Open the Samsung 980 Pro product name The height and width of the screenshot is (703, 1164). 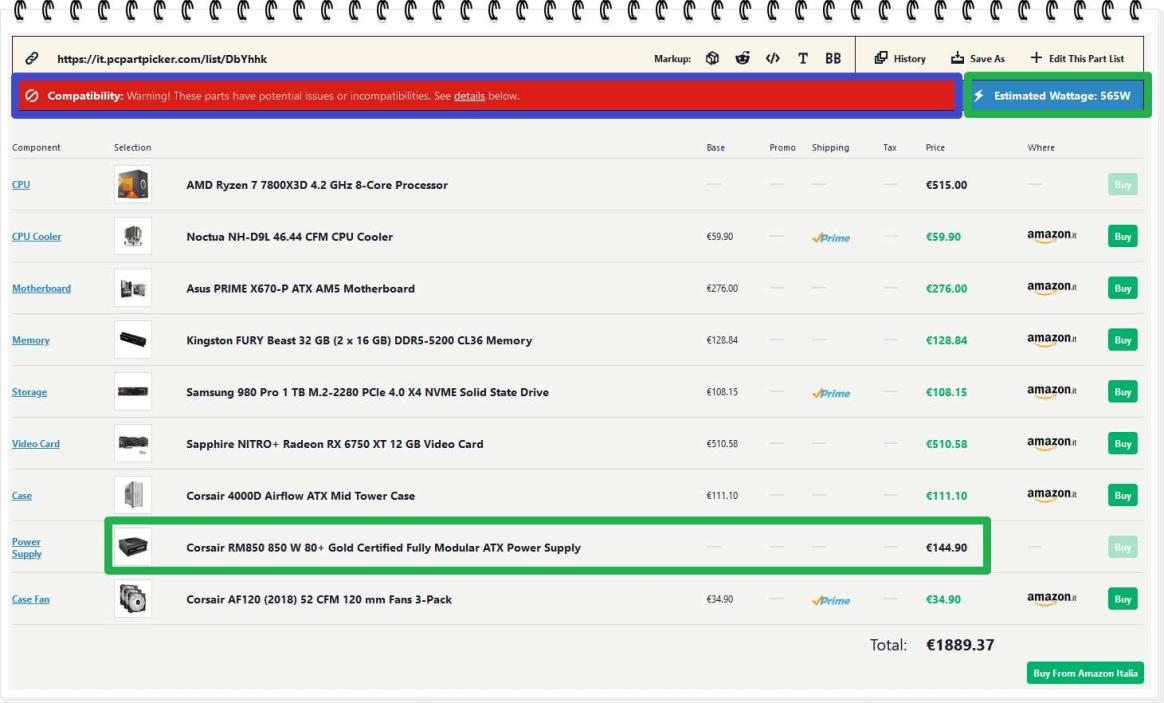[367, 392]
